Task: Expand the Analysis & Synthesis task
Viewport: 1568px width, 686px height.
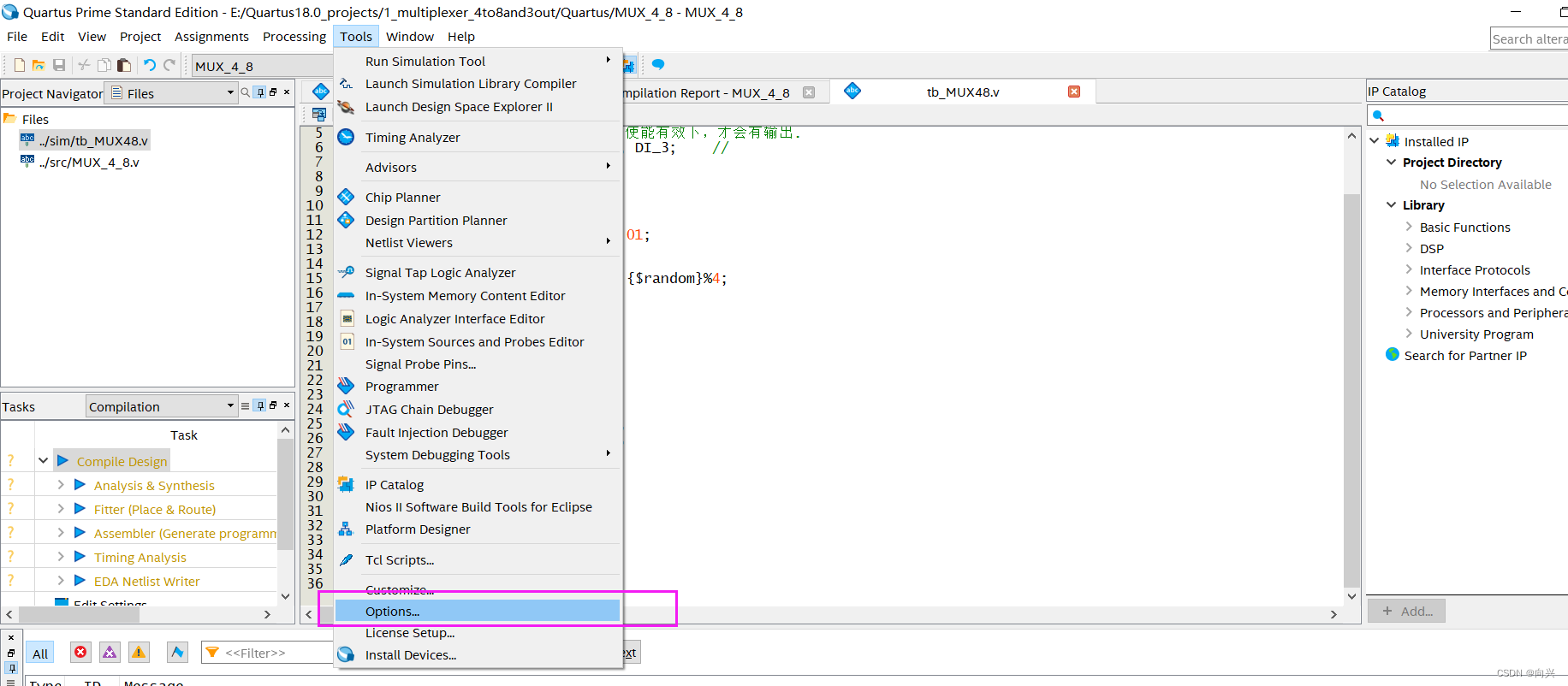Action: (x=61, y=484)
